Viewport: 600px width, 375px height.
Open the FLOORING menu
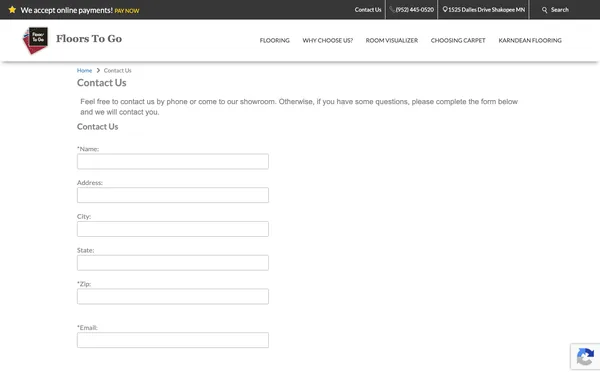(x=274, y=40)
